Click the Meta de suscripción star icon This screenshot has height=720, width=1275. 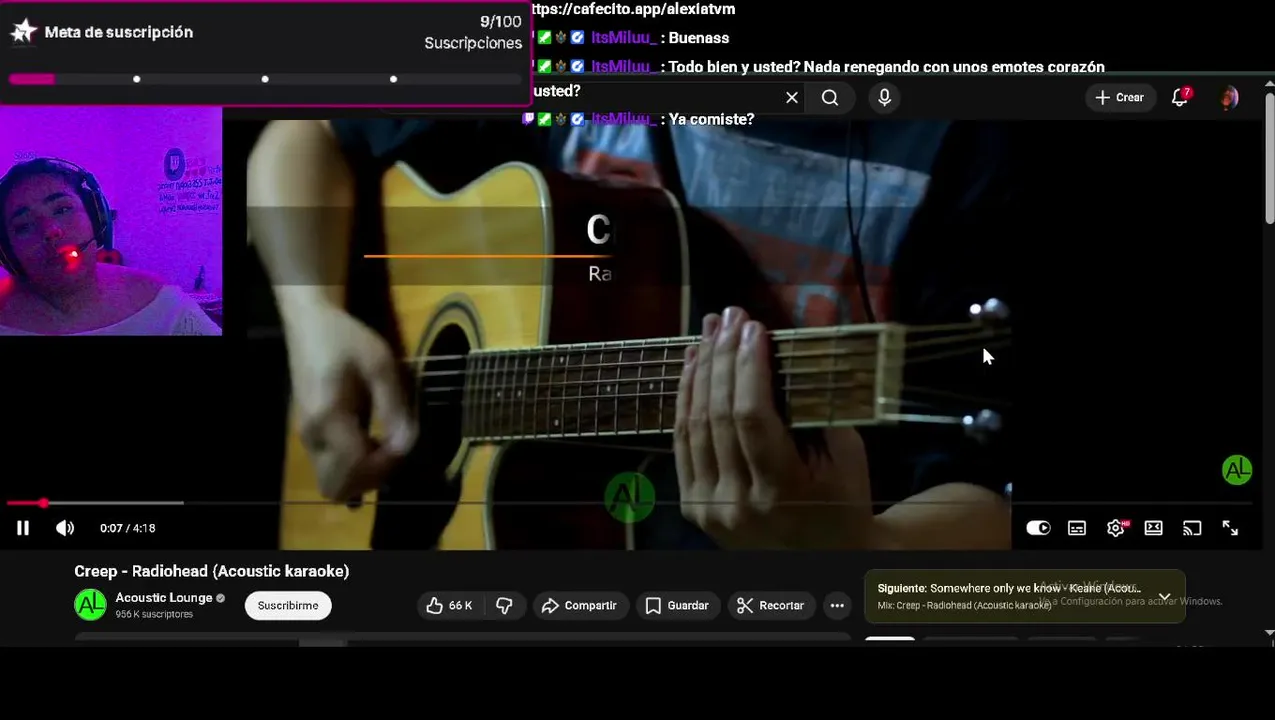pyautogui.click(x=23, y=32)
